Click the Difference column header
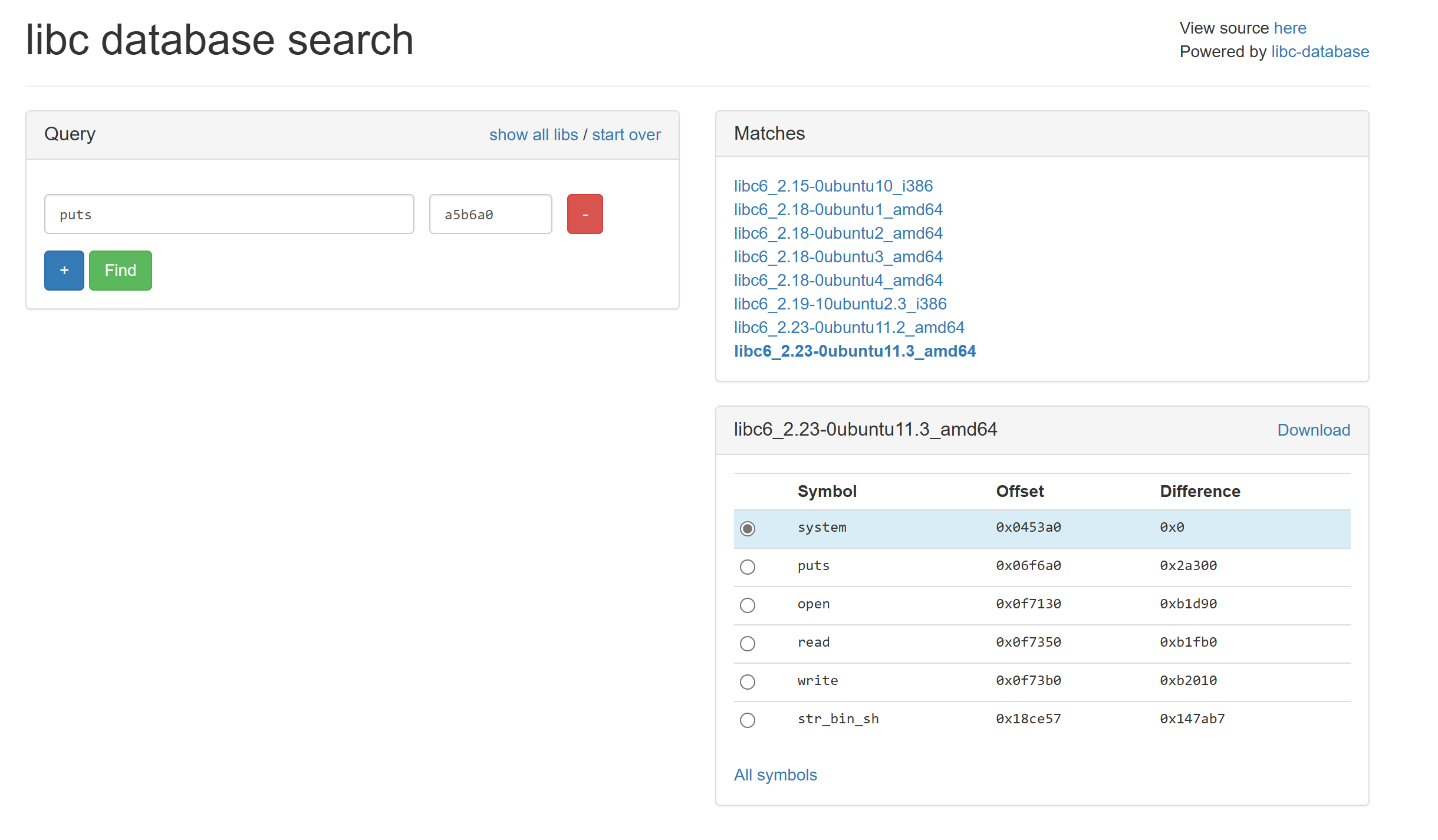 click(1200, 491)
